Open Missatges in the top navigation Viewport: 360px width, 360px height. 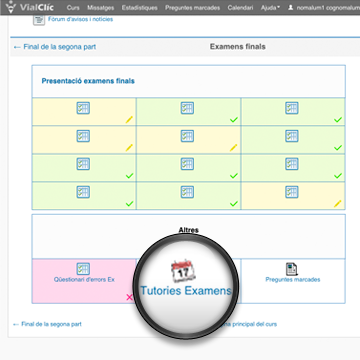[x=101, y=8]
